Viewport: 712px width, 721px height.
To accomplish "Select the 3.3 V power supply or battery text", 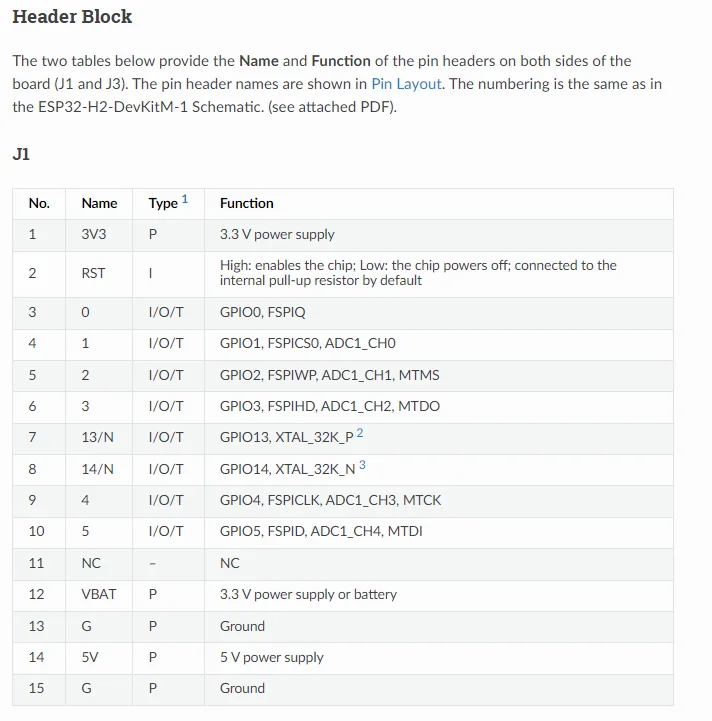I will click(x=308, y=594).
